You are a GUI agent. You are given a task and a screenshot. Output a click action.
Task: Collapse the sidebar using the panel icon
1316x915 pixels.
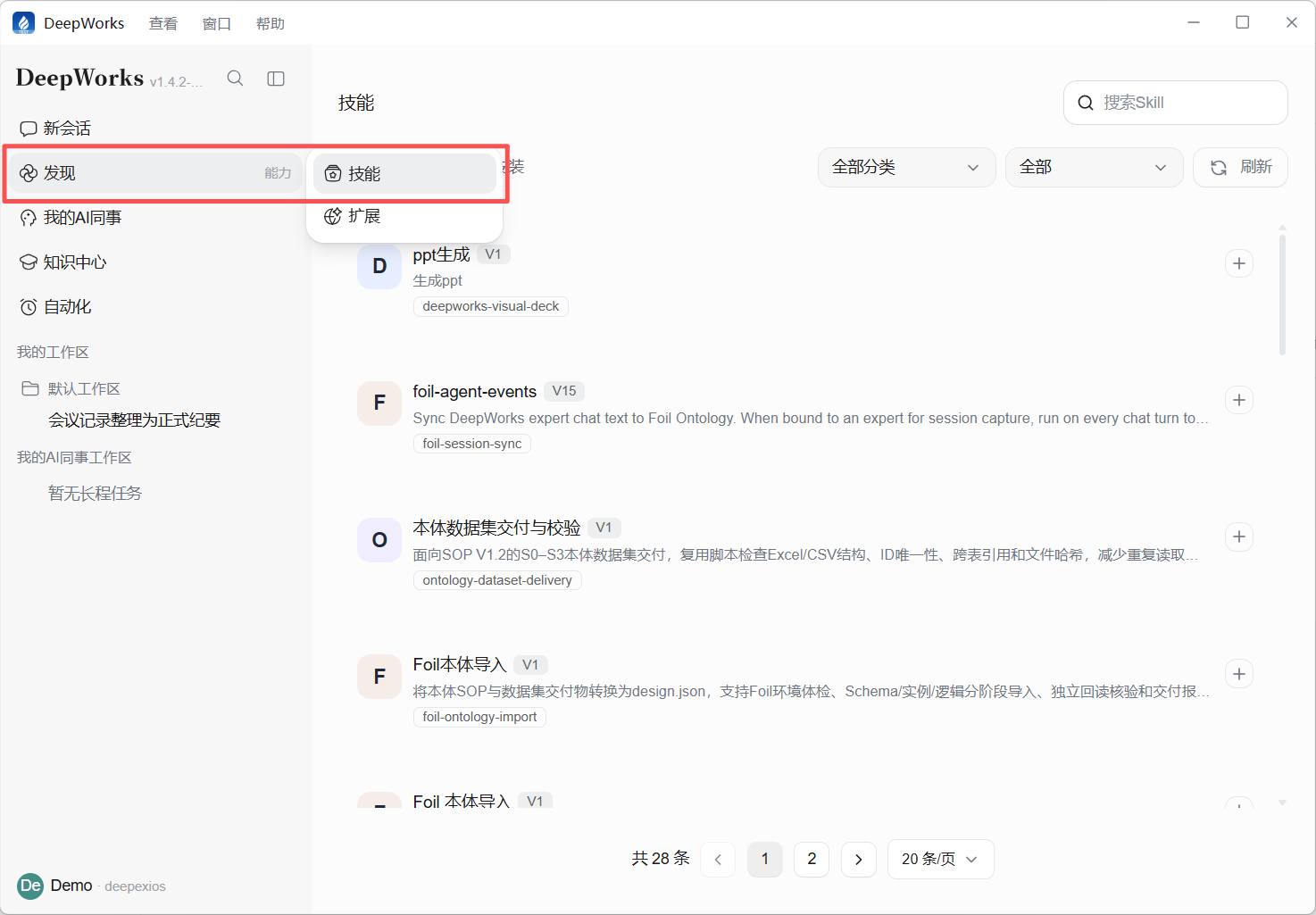pyautogui.click(x=276, y=79)
